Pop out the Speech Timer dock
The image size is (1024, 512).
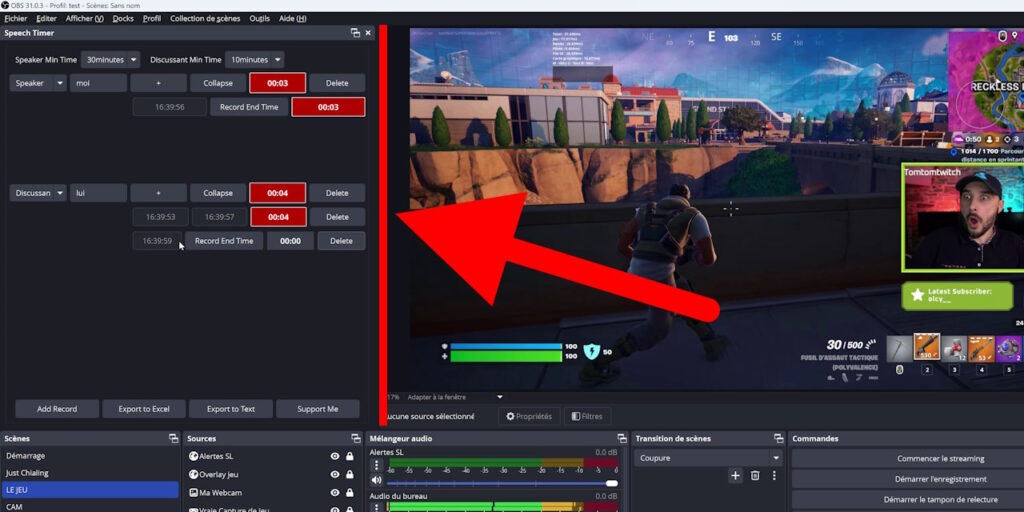355,33
